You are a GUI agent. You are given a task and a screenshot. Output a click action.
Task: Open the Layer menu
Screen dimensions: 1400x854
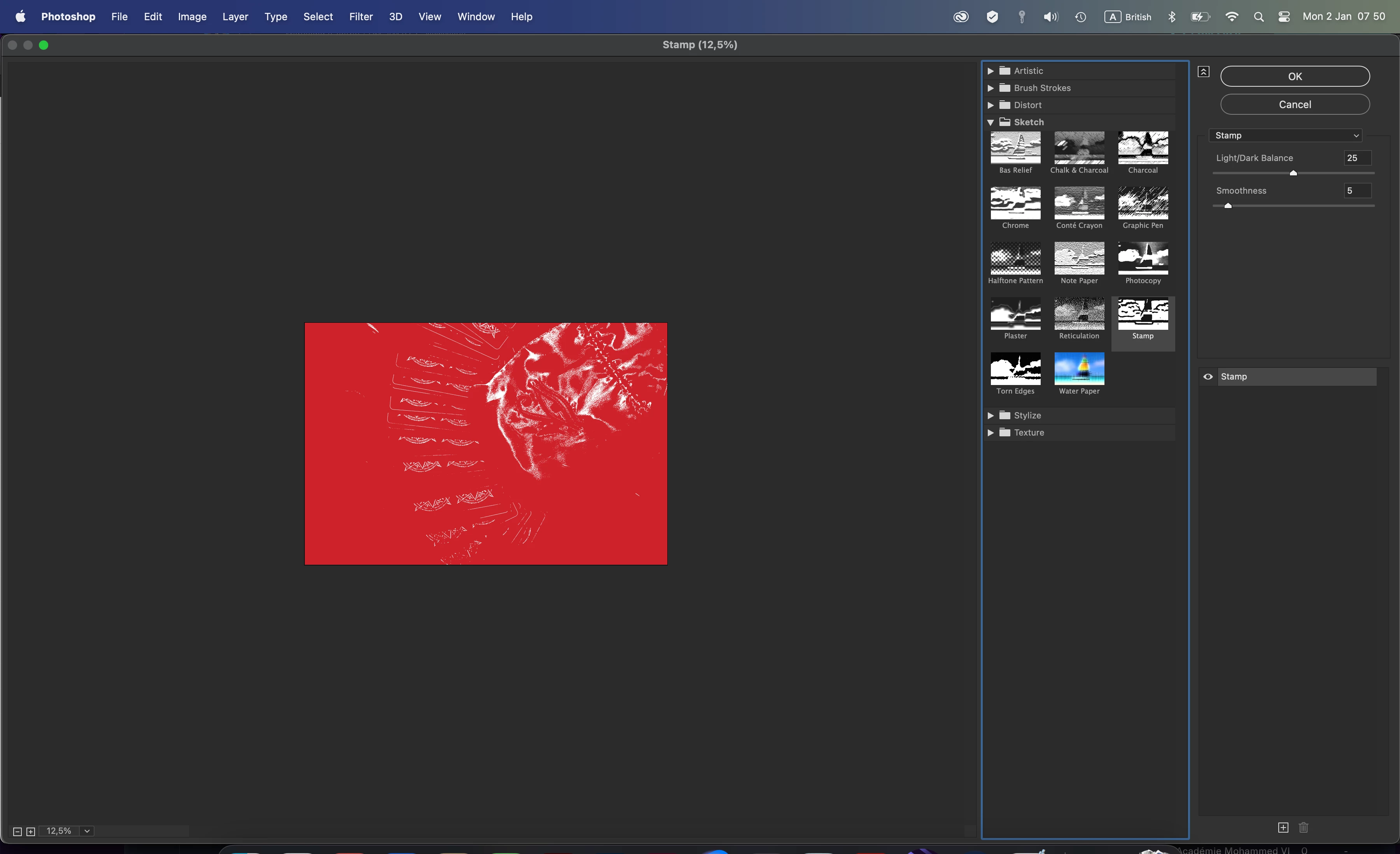235,17
